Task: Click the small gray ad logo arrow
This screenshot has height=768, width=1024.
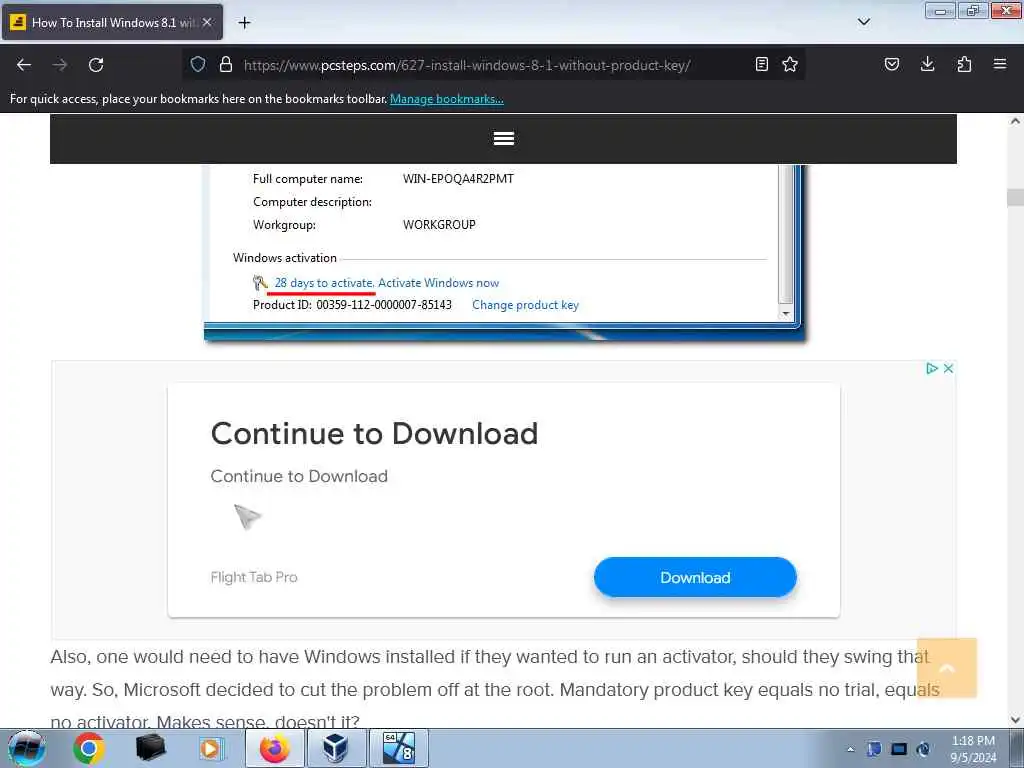Action: (248, 517)
